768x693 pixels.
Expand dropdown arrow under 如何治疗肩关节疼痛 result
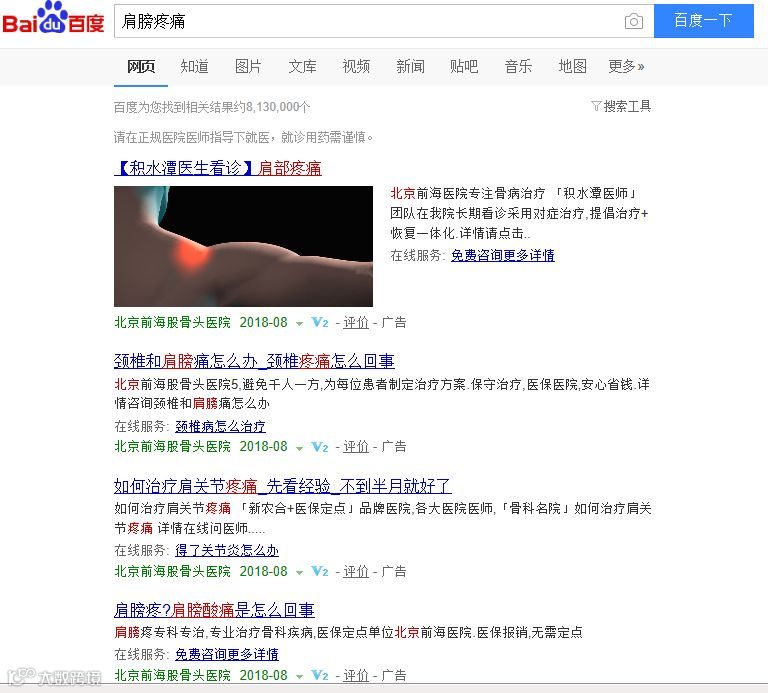point(299,573)
